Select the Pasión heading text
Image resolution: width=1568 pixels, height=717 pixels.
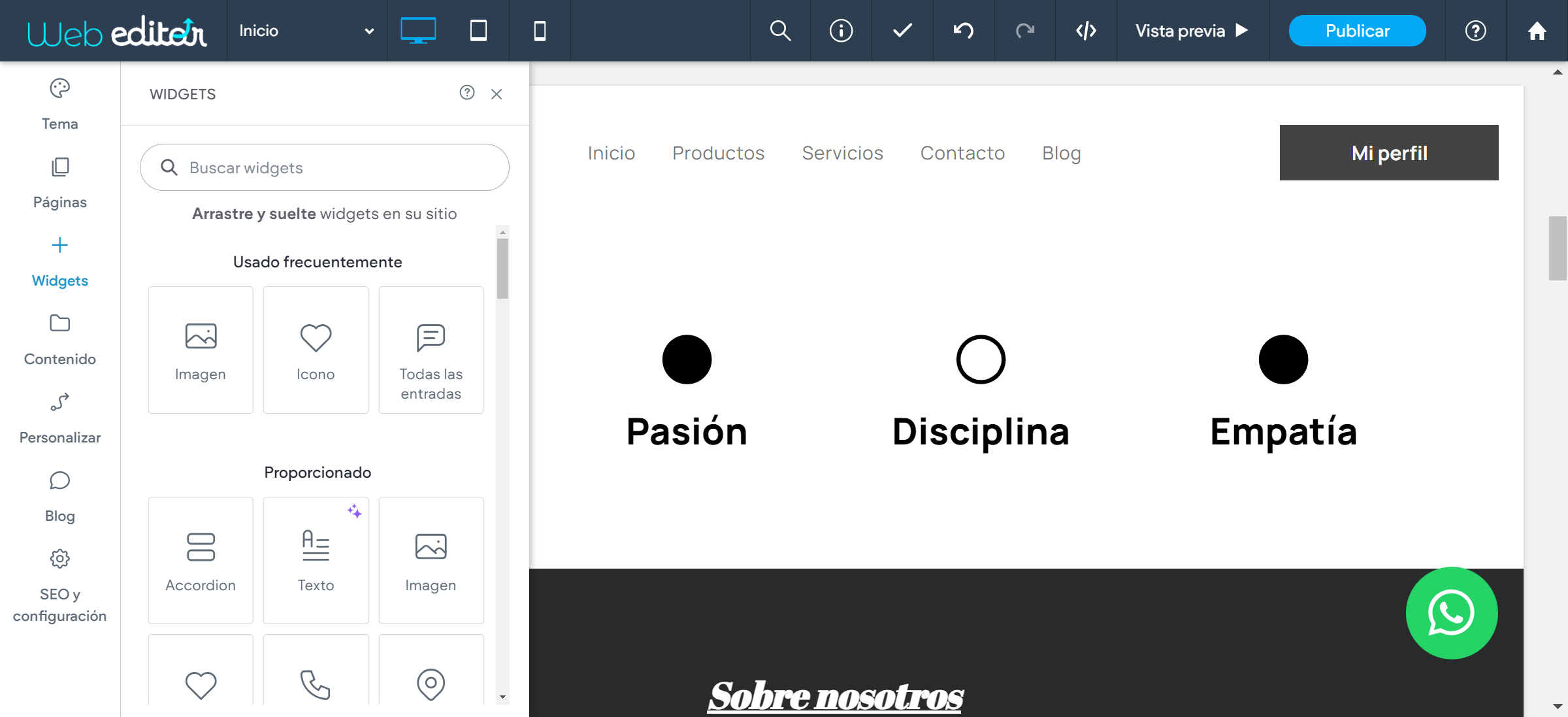click(x=687, y=431)
